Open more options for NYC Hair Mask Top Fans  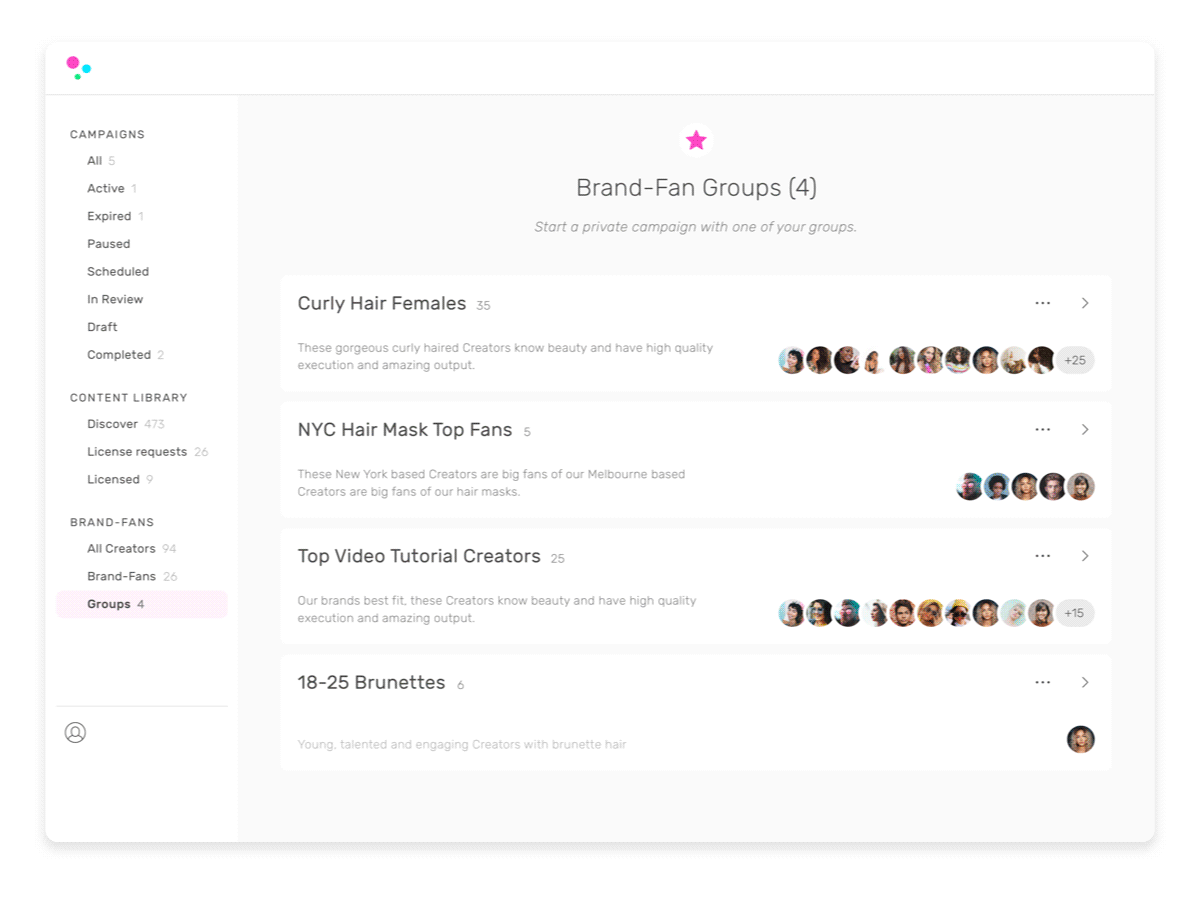[x=1042, y=430]
